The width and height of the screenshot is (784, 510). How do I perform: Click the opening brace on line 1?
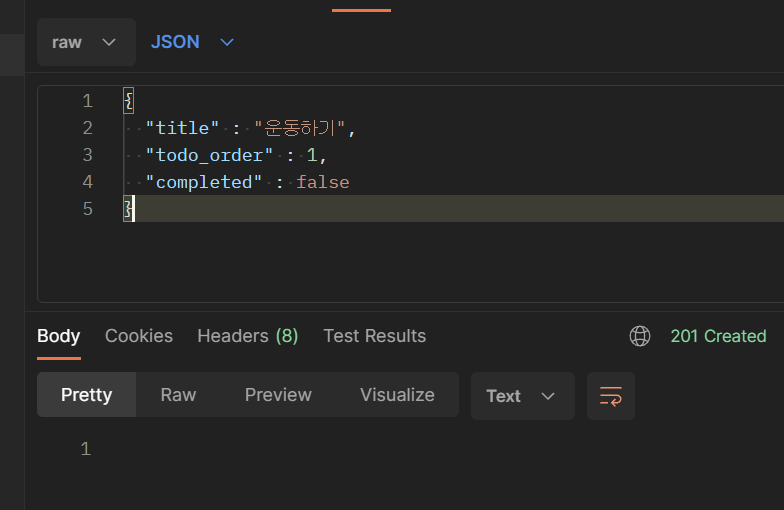[128, 101]
